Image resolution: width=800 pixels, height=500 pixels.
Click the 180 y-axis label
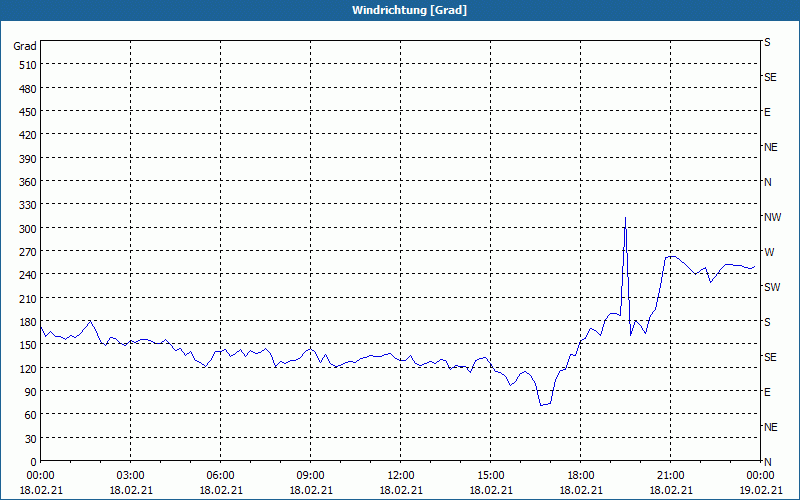[28, 322]
